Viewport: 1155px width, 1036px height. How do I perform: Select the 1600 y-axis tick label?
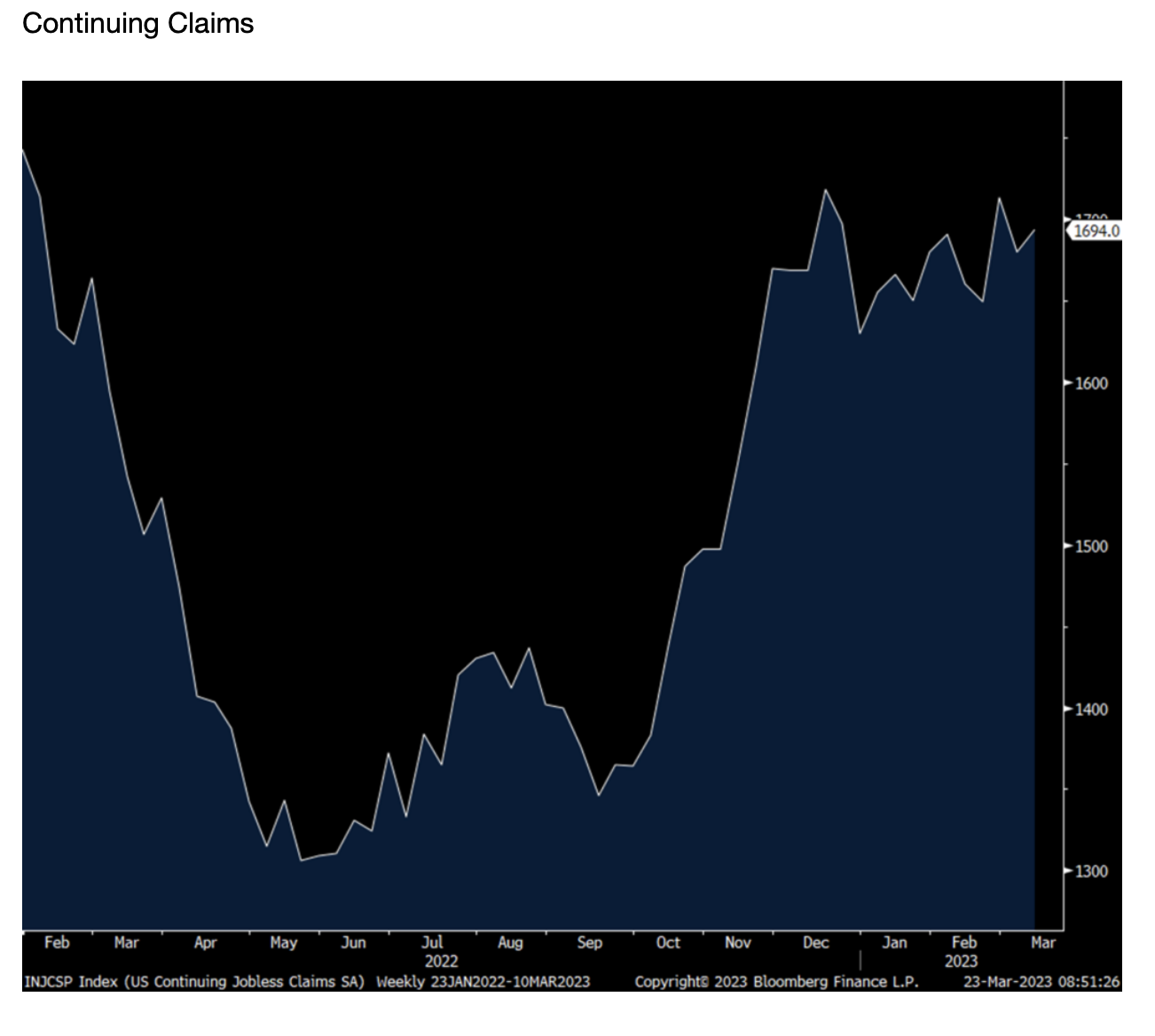click(x=1093, y=383)
